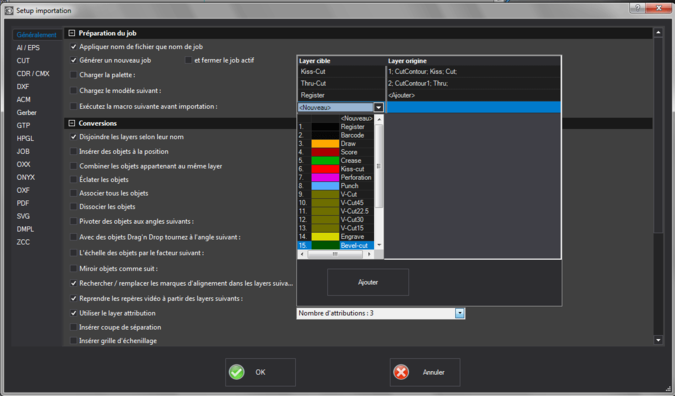This screenshot has height=396, width=675.
Task: Enable 'Miroir objets comme suit' checkbox
Action: (74, 269)
